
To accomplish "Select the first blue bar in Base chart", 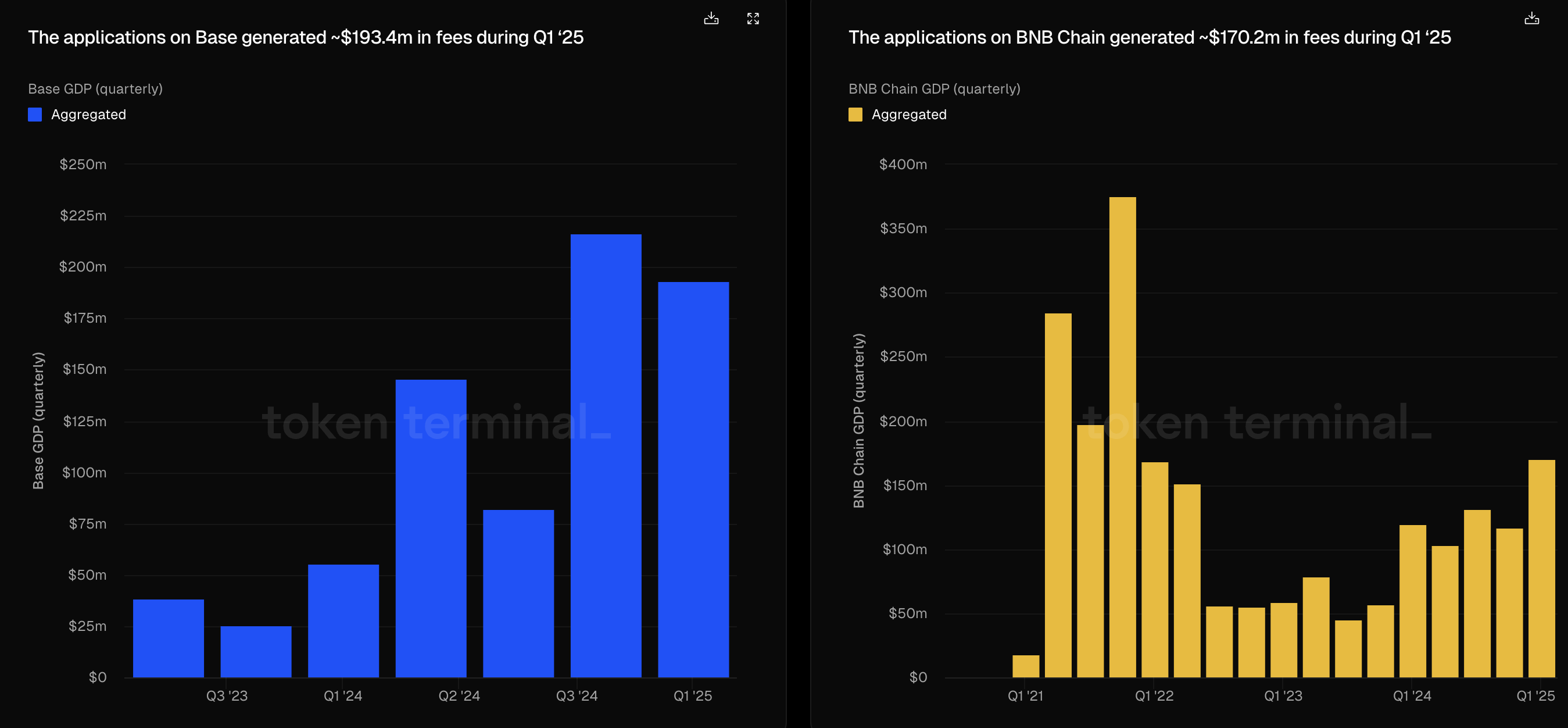I will [x=169, y=638].
